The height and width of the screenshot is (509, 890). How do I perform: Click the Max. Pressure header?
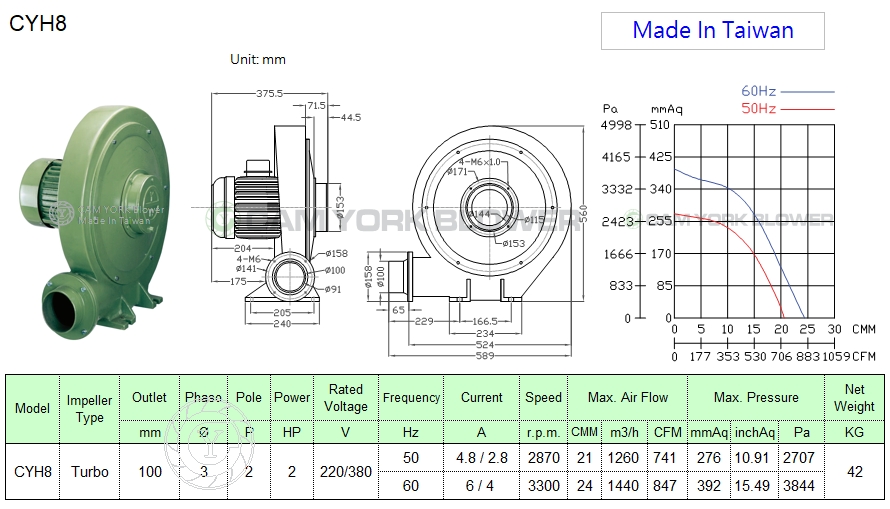click(x=756, y=397)
